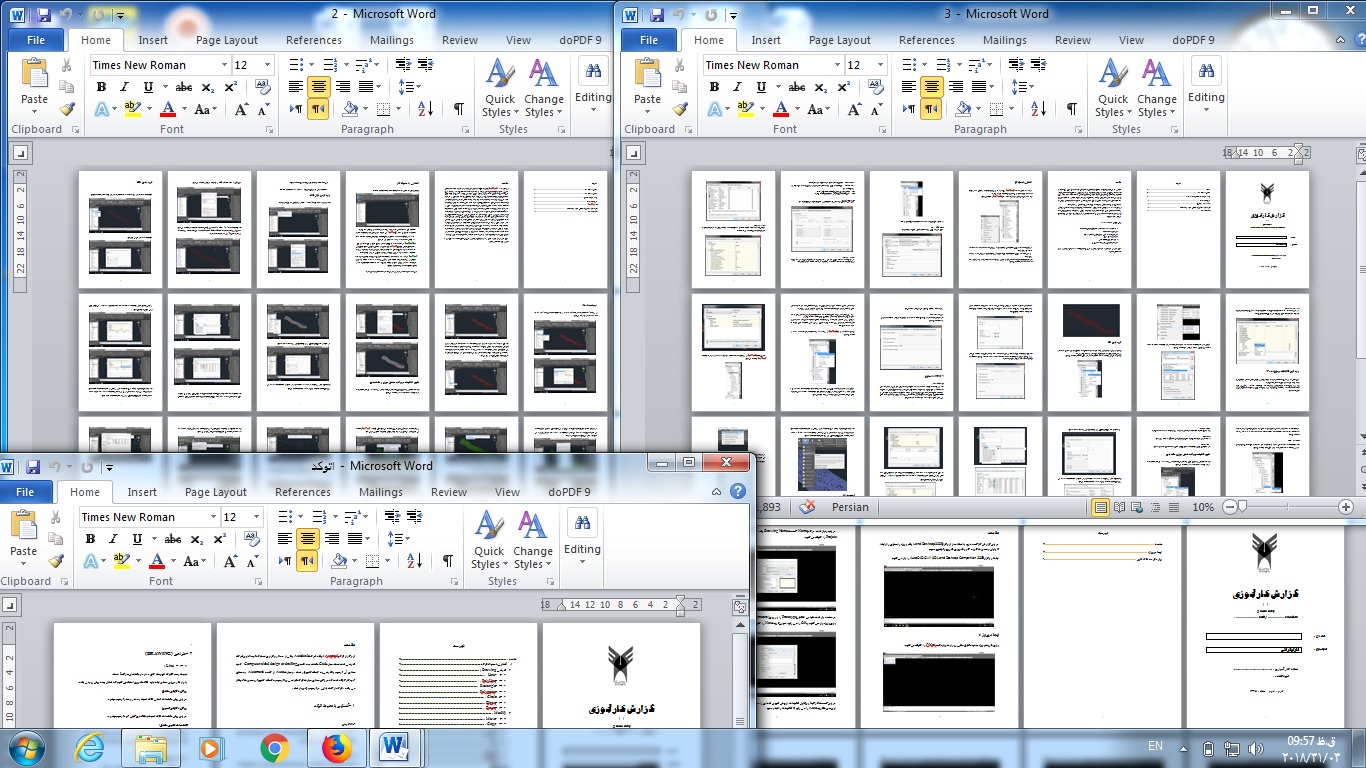
Task: Open Quick Styles gallery in document 2 window
Action: (499, 89)
